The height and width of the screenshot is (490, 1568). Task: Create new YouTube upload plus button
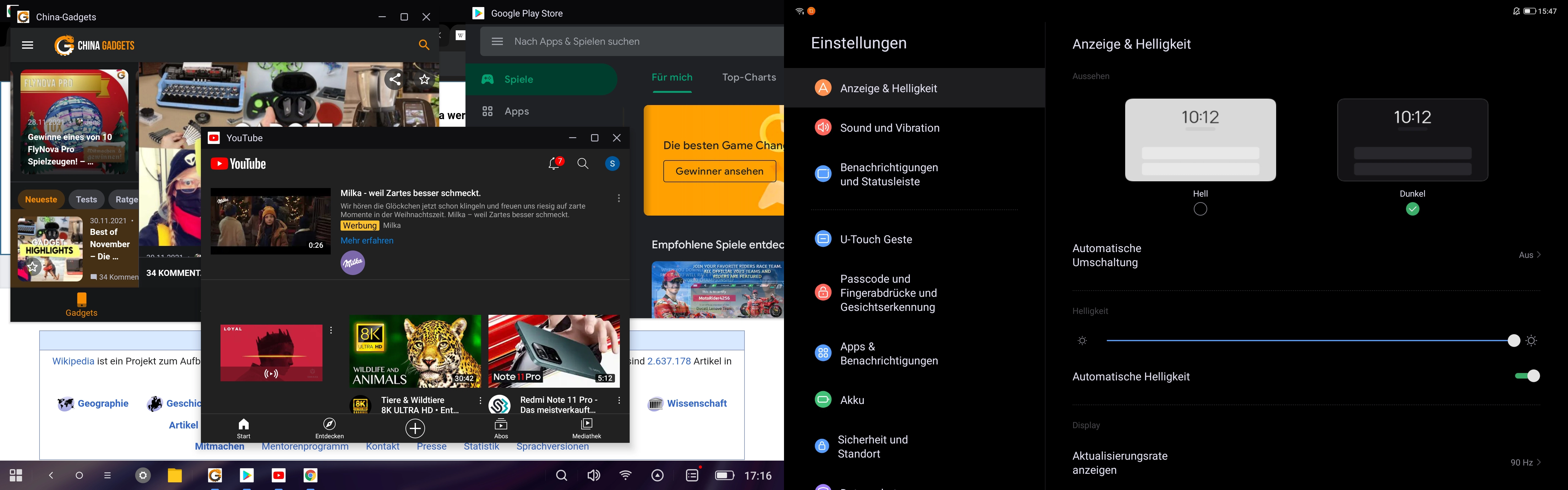coord(415,428)
